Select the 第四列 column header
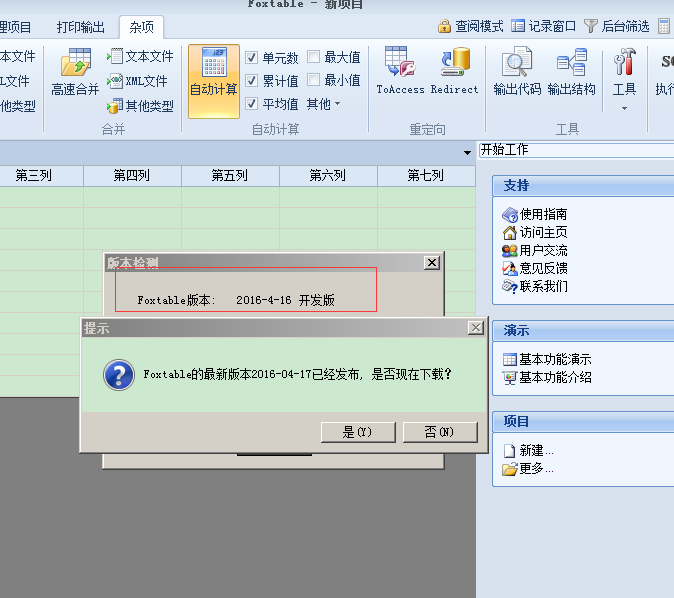The image size is (674, 598). point(132,175)
